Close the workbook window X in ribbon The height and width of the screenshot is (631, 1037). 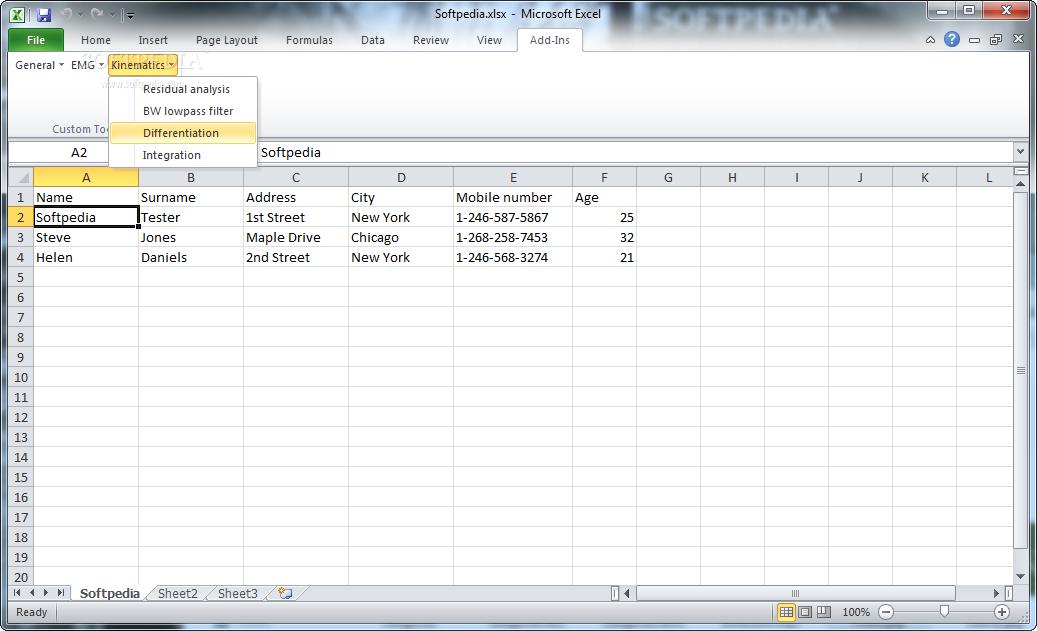click(x=1018, y=40)
